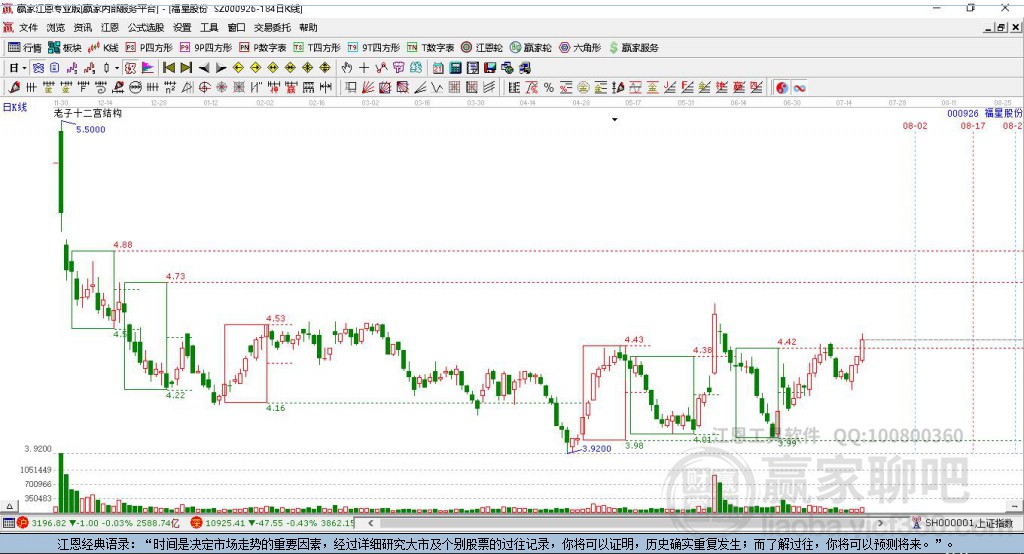Click the 福星股份 stock name label
1024x554 pixels.
tap(1003, 114)
